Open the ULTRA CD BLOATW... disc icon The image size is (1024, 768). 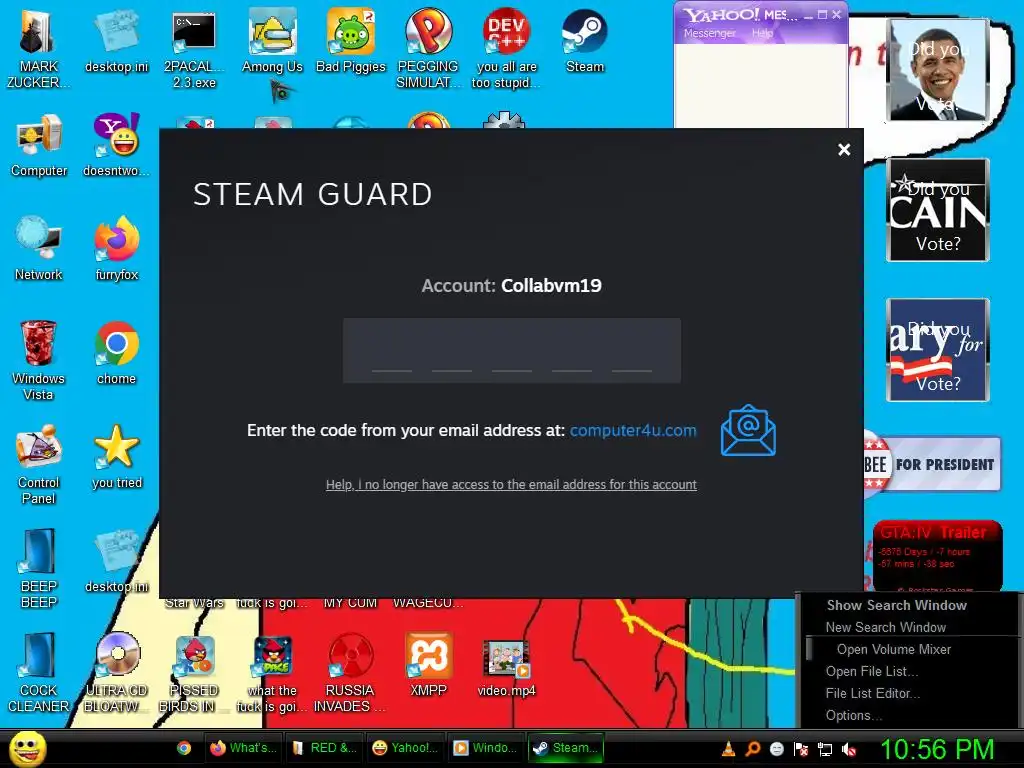116,672
